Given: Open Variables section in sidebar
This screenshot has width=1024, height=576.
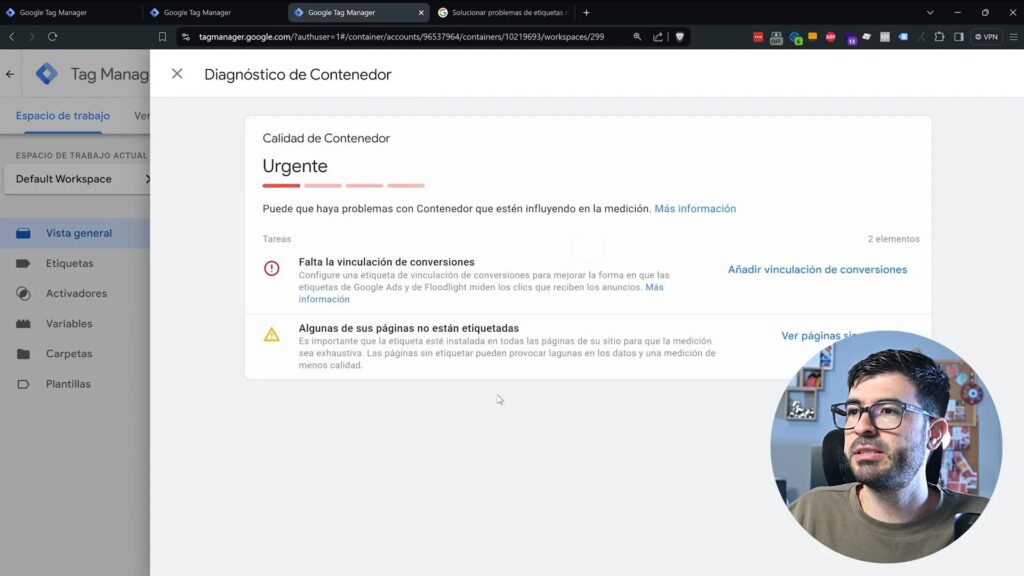Looking at the screenshot, I should pyautogui.click(x=75, y=323).
